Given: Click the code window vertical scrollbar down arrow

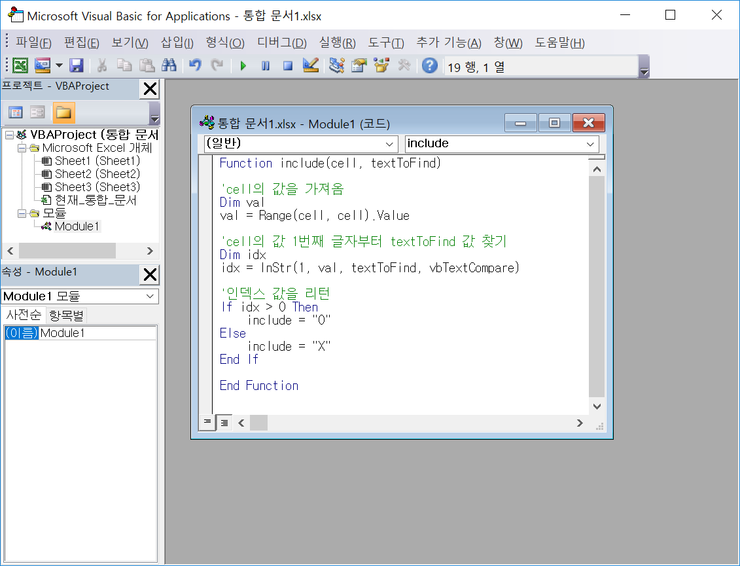Looking at the screenshot, I should (597, 406).
